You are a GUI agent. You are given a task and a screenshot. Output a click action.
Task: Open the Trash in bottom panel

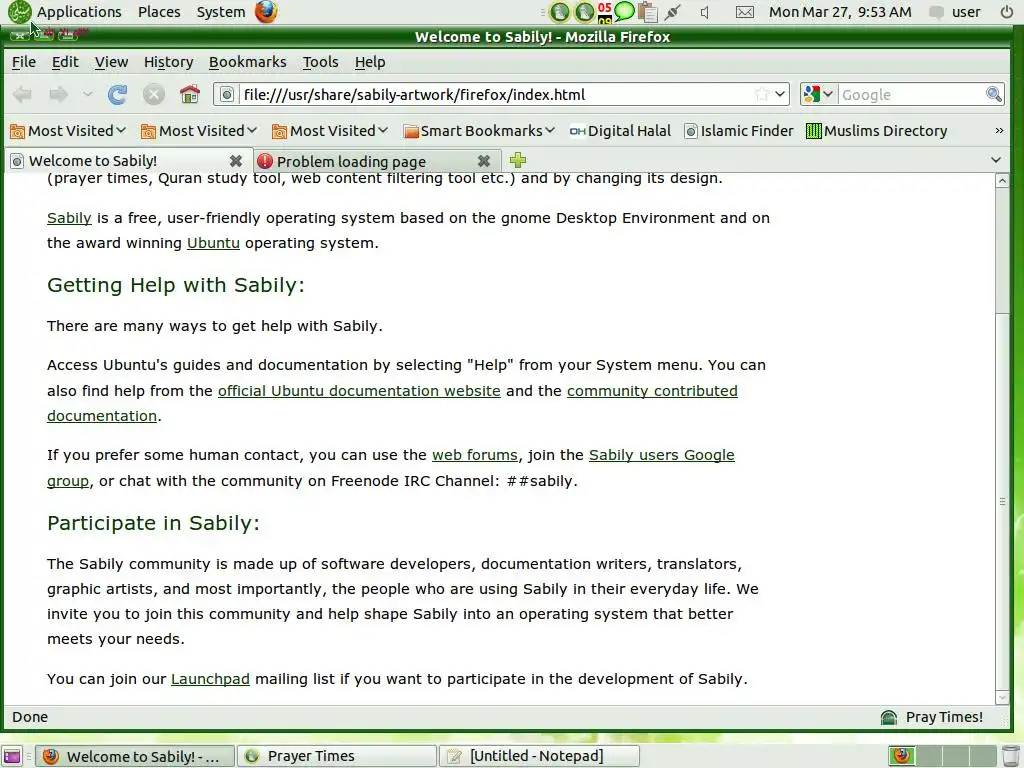click(1011, 756)
